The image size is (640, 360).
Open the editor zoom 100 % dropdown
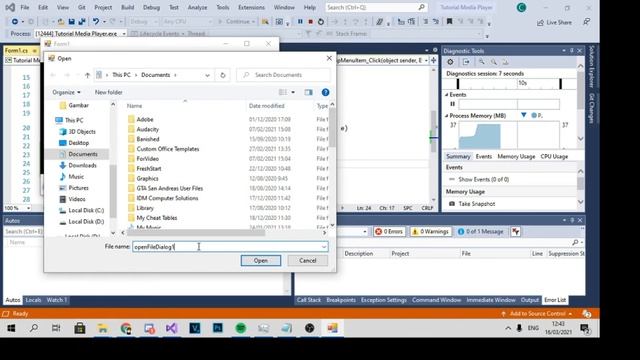(x=28, y=208)
